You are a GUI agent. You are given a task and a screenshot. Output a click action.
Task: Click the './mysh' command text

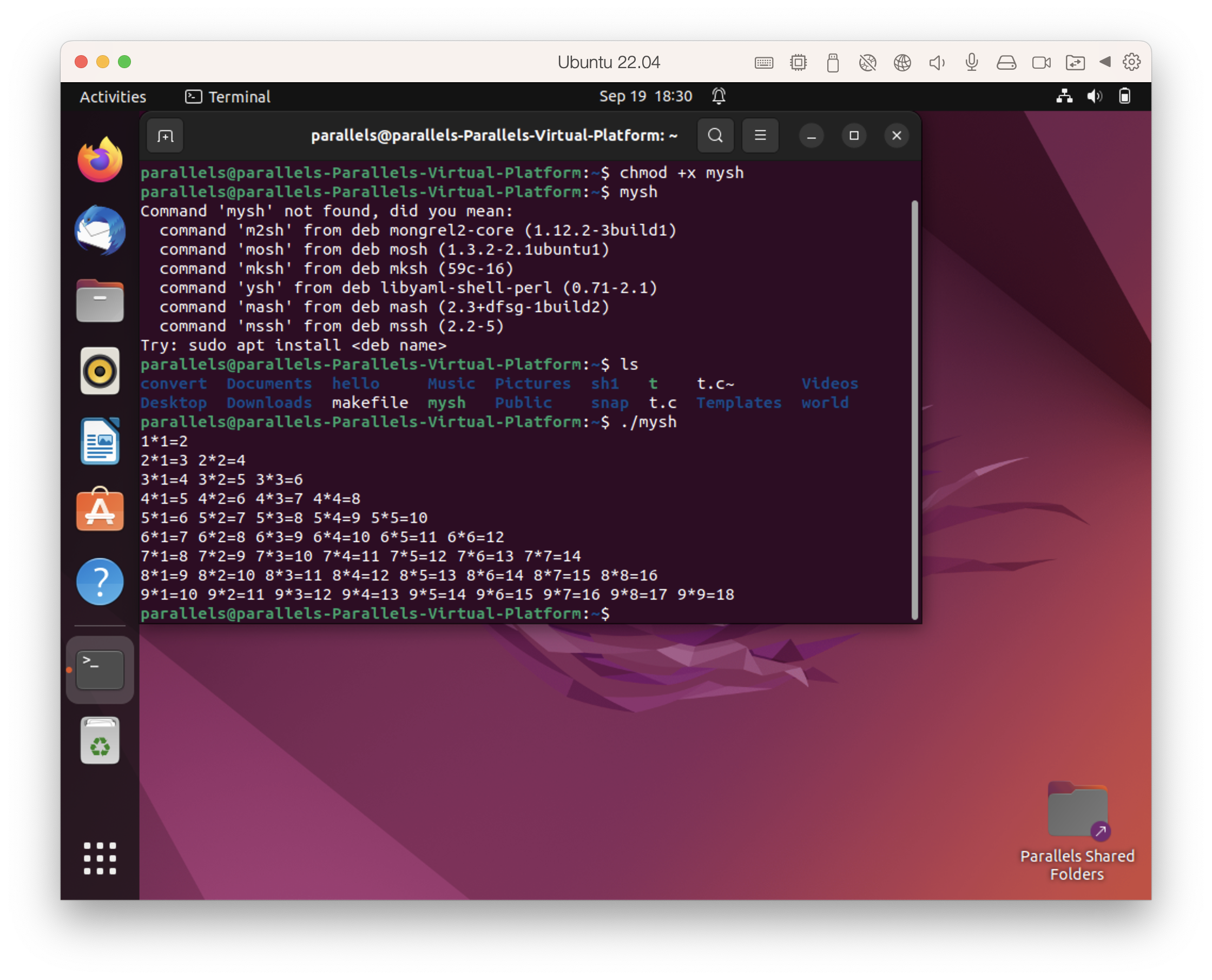[648, 422]
